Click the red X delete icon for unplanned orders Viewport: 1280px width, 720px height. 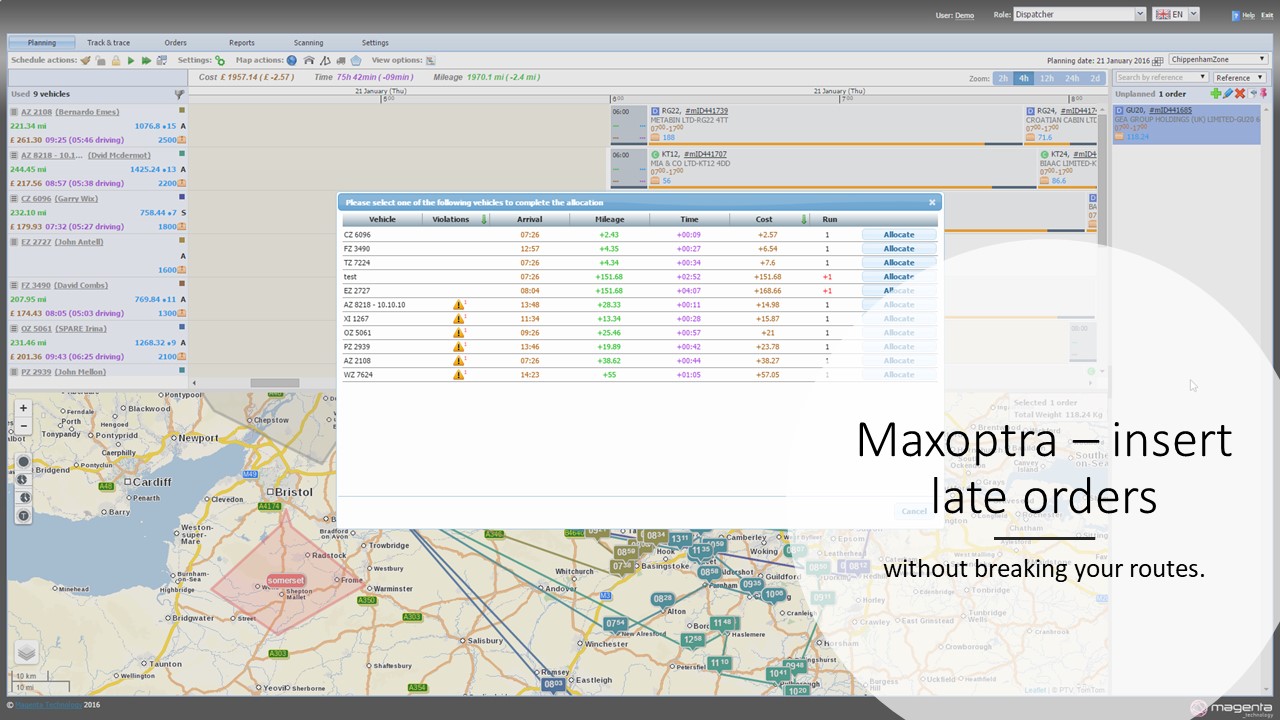[1239, 93]
